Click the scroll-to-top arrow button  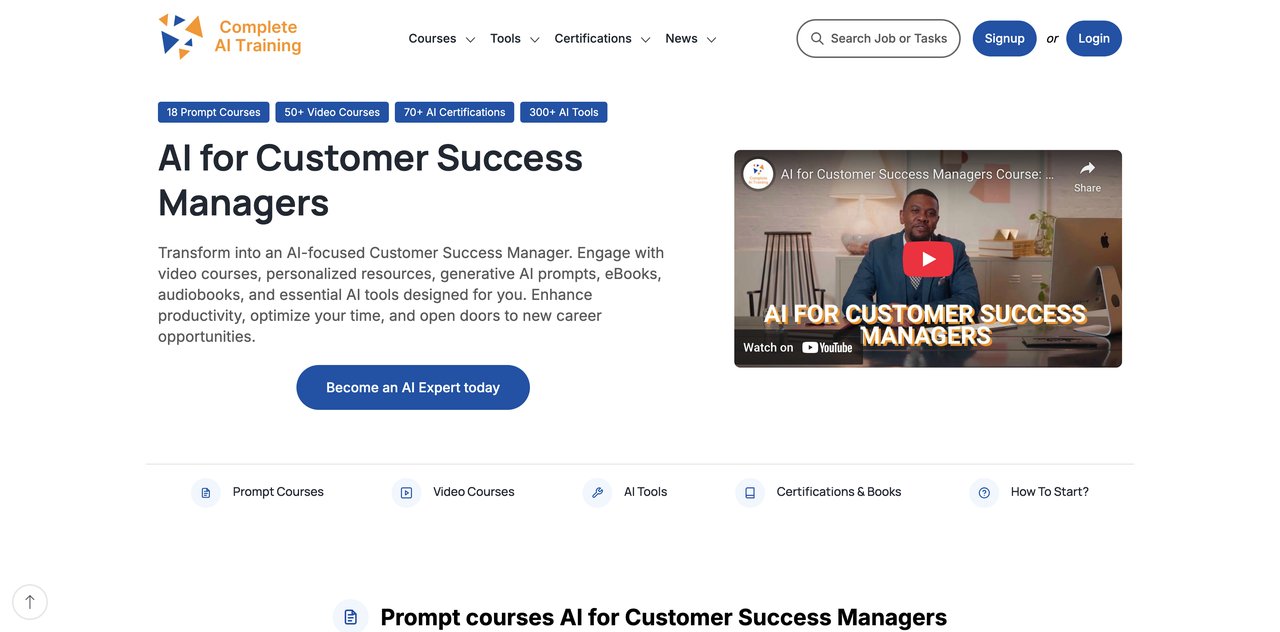(30, 602)
